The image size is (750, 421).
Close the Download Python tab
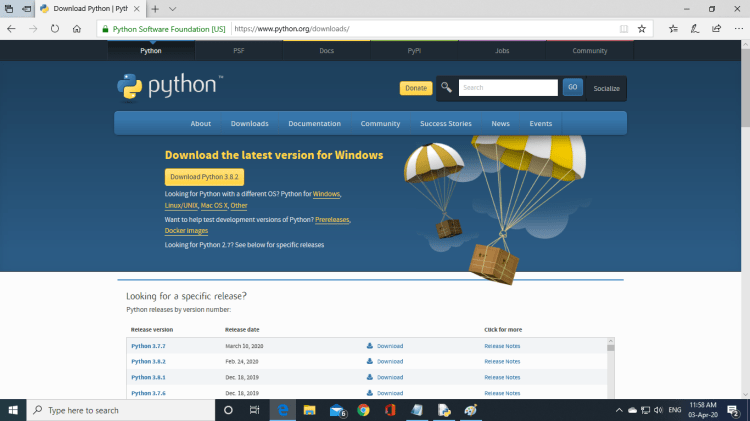click(137, 9)
